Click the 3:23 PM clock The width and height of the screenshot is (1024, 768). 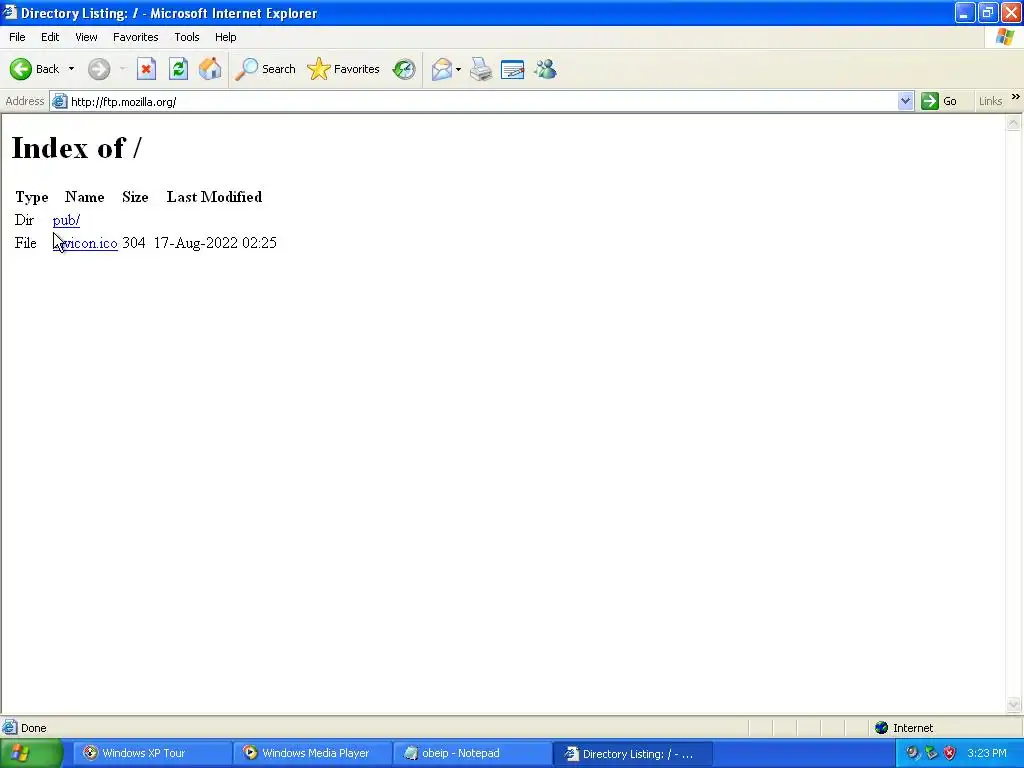coord(987,753)
